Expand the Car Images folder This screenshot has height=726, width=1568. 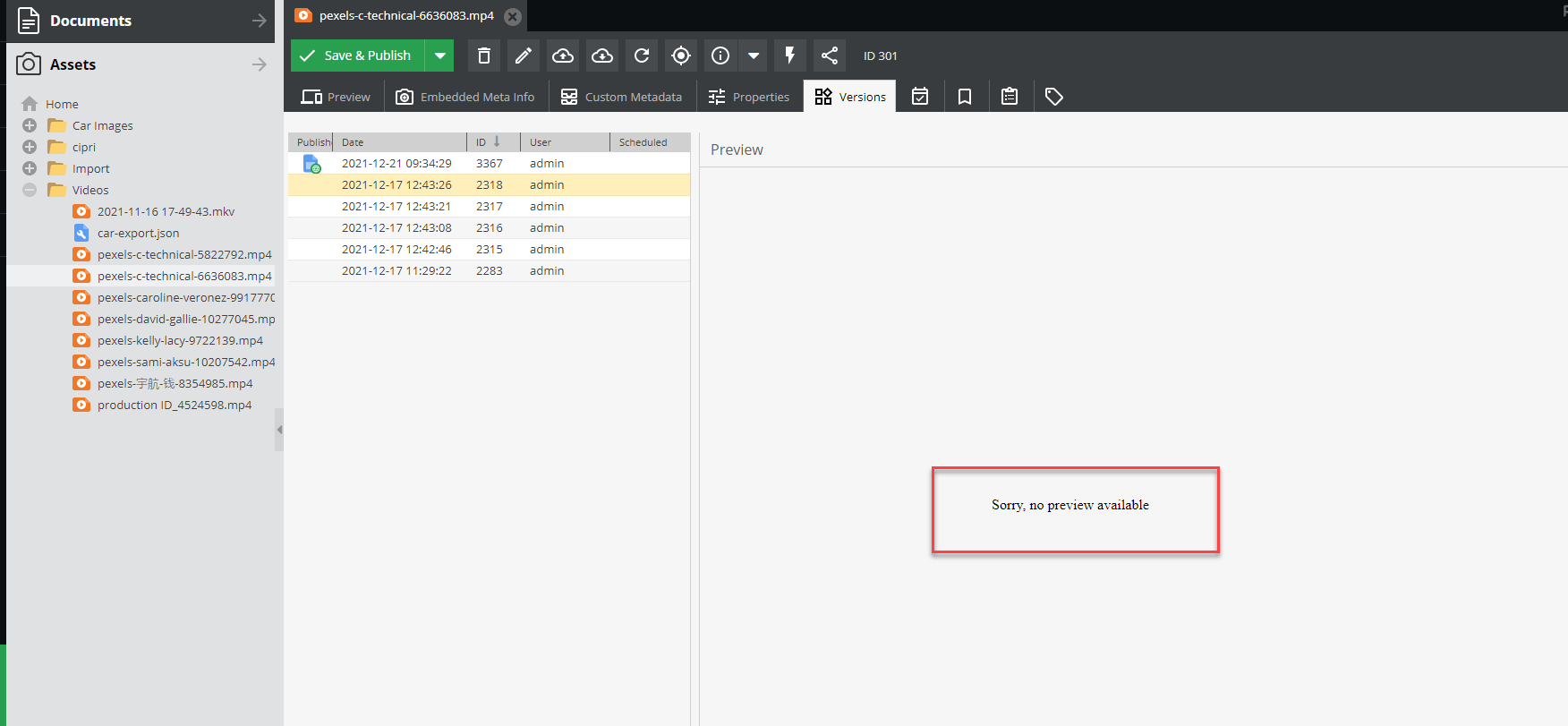click(30, 125)
